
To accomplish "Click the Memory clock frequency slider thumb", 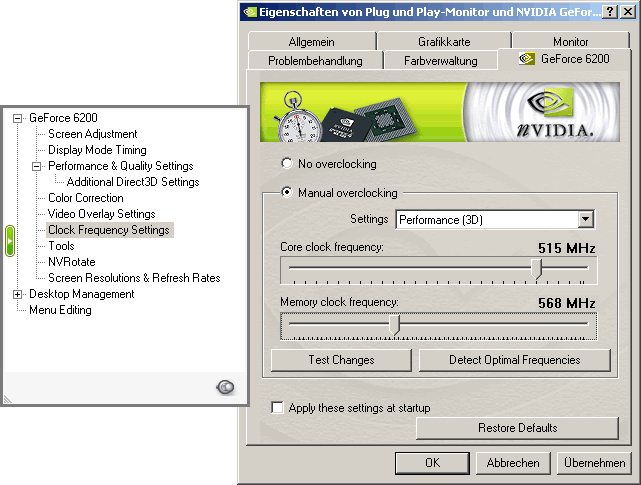I will point(394,325).
